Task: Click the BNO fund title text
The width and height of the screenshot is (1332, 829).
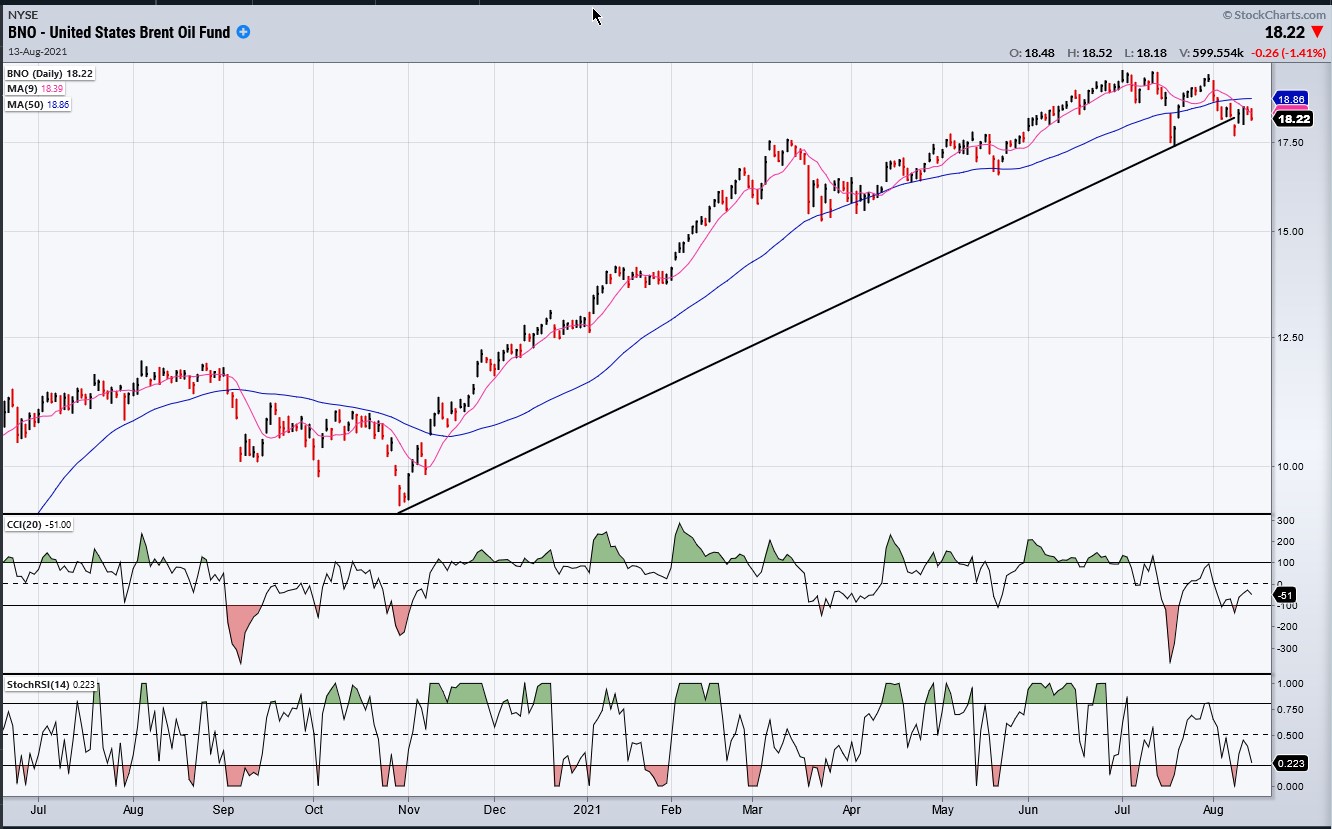Action: [x=119, y=32]
